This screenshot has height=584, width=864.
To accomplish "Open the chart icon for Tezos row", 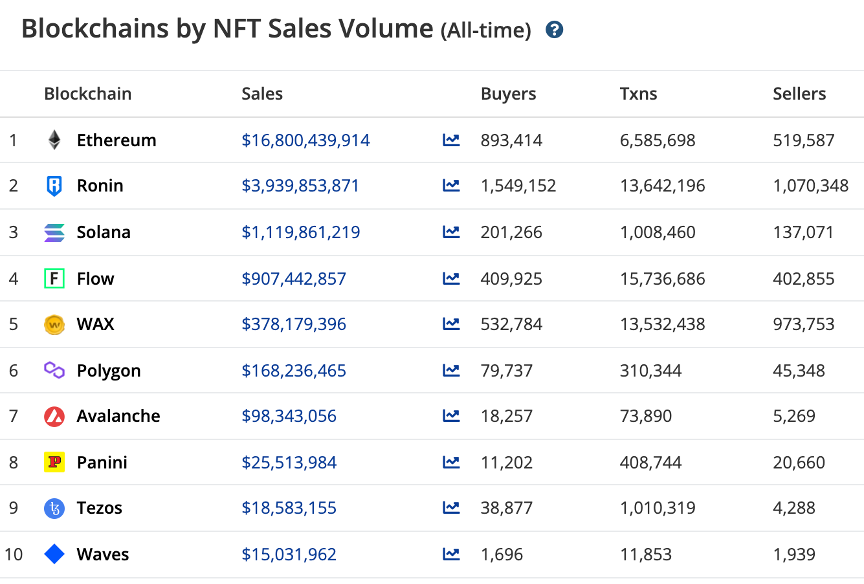I will (451, 508).
